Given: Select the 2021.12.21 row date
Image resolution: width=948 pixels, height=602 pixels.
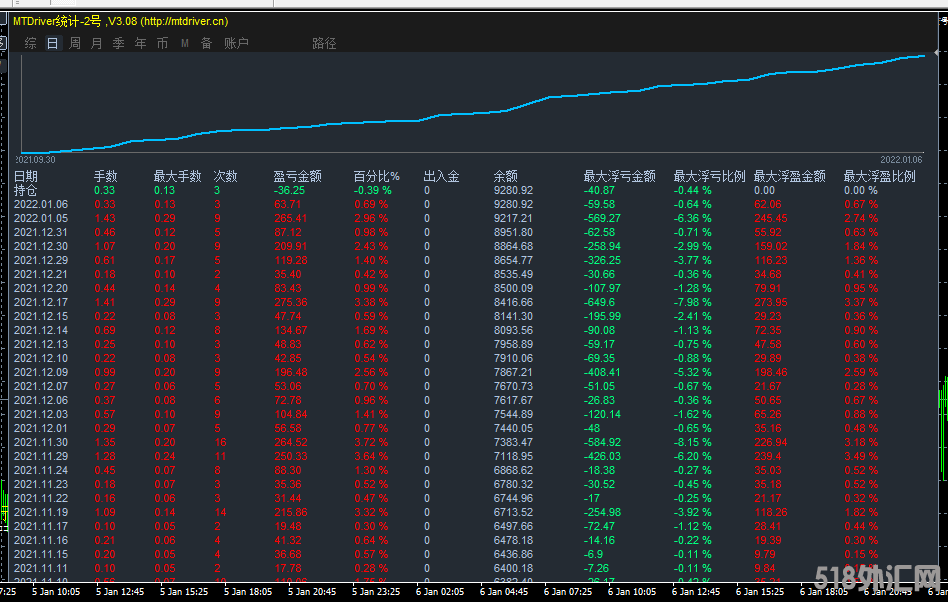Looking at the screenshot, I should point(41,274).
